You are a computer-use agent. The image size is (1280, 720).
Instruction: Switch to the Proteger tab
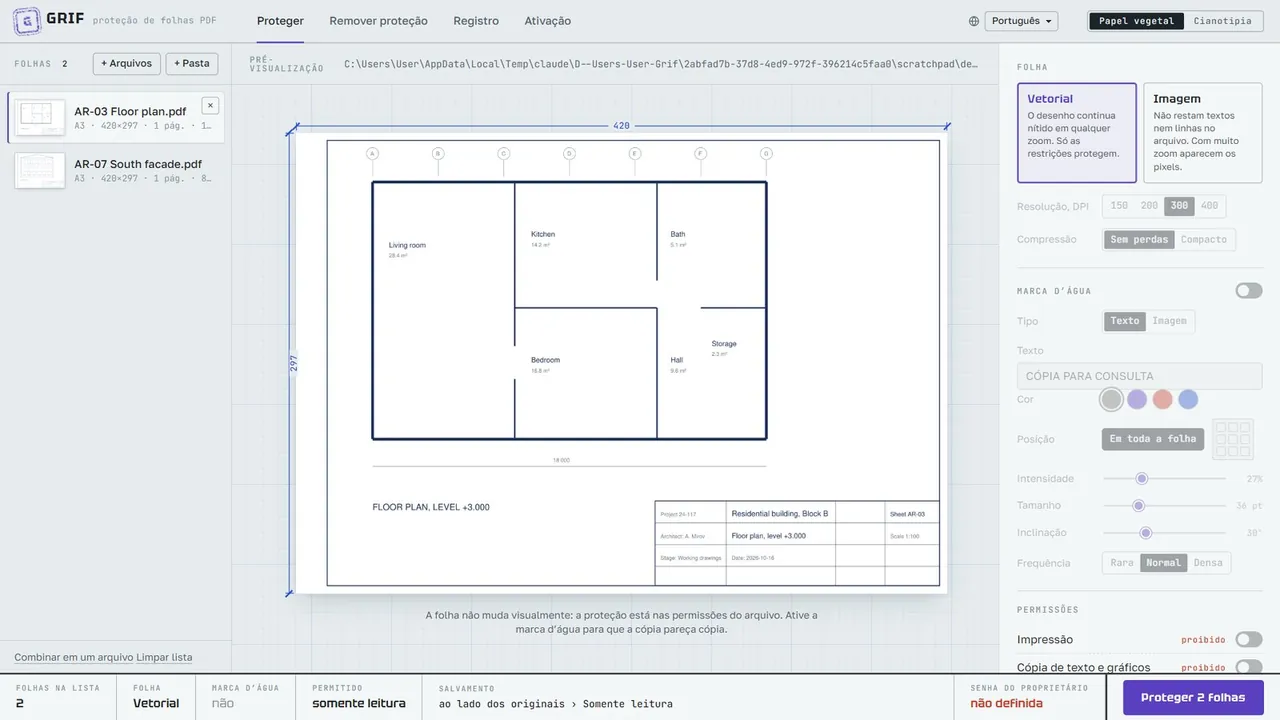(x=280, y=21)
